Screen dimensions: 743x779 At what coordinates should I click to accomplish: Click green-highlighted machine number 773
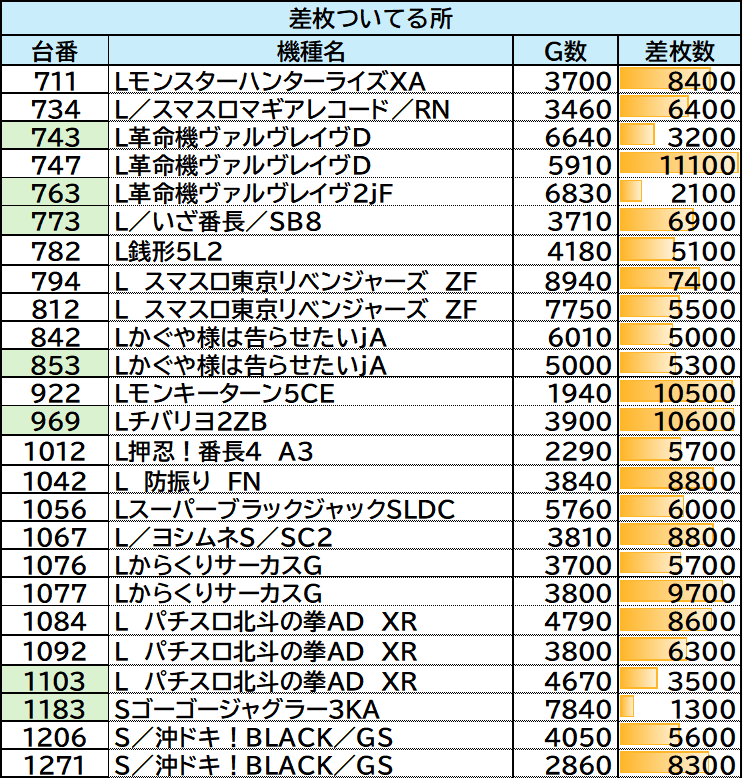point(55,221)
